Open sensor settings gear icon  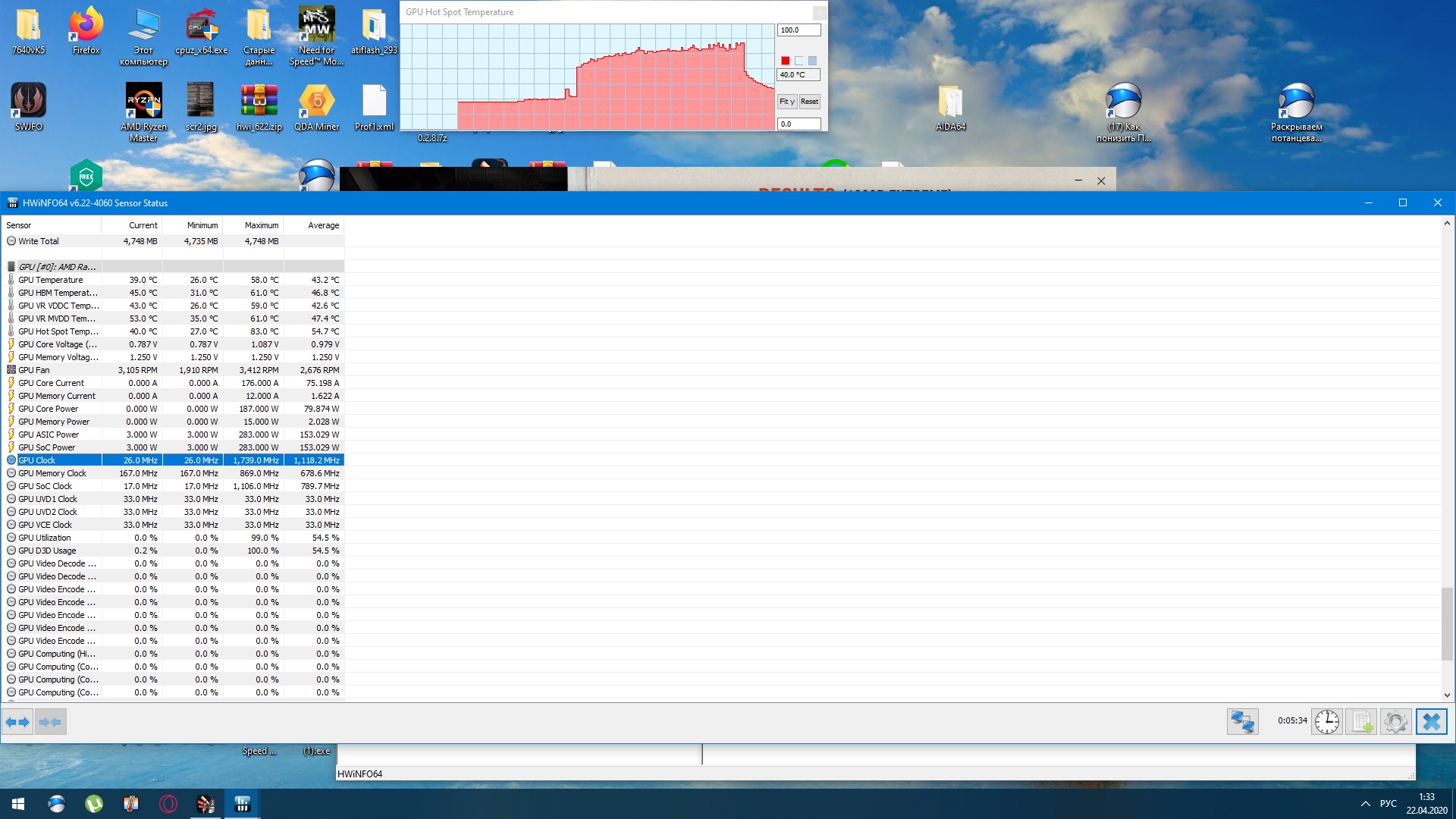[x=1395, y=721]
